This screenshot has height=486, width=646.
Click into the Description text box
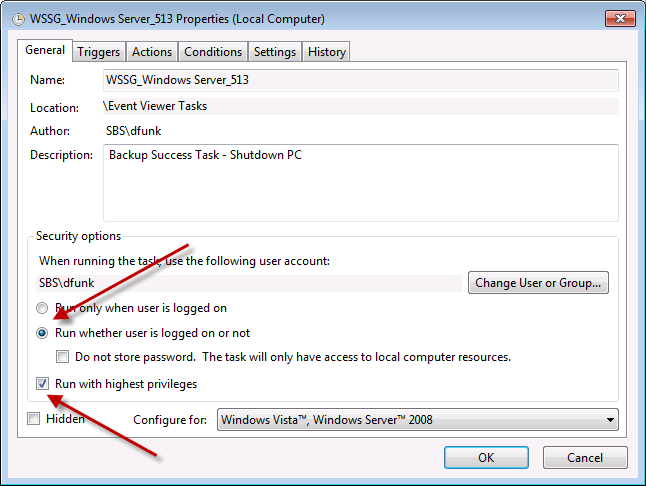pyautogui.click(x=360, y=183)
